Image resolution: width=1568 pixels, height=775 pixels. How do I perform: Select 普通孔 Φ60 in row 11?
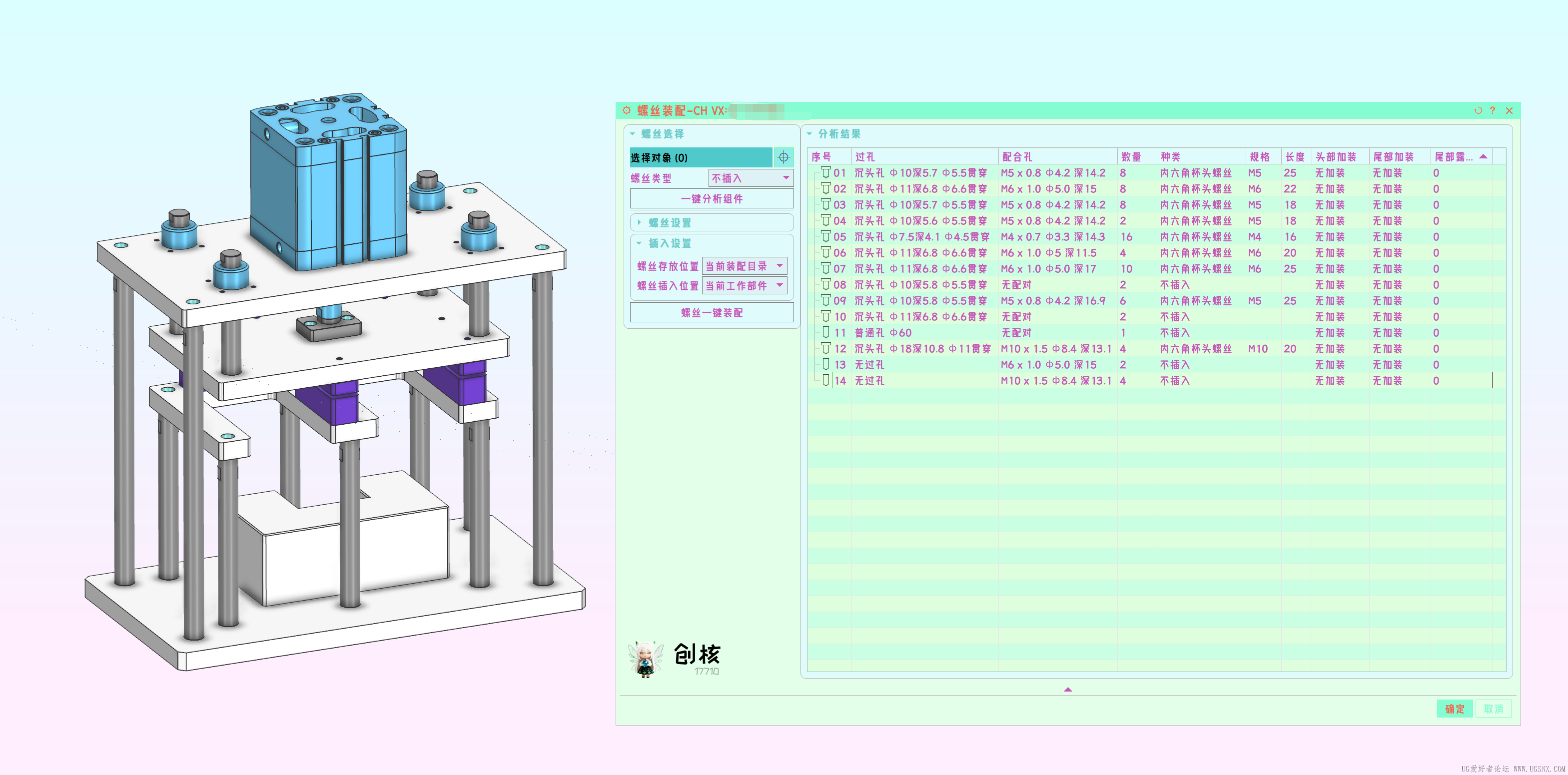tap(883, 332)
